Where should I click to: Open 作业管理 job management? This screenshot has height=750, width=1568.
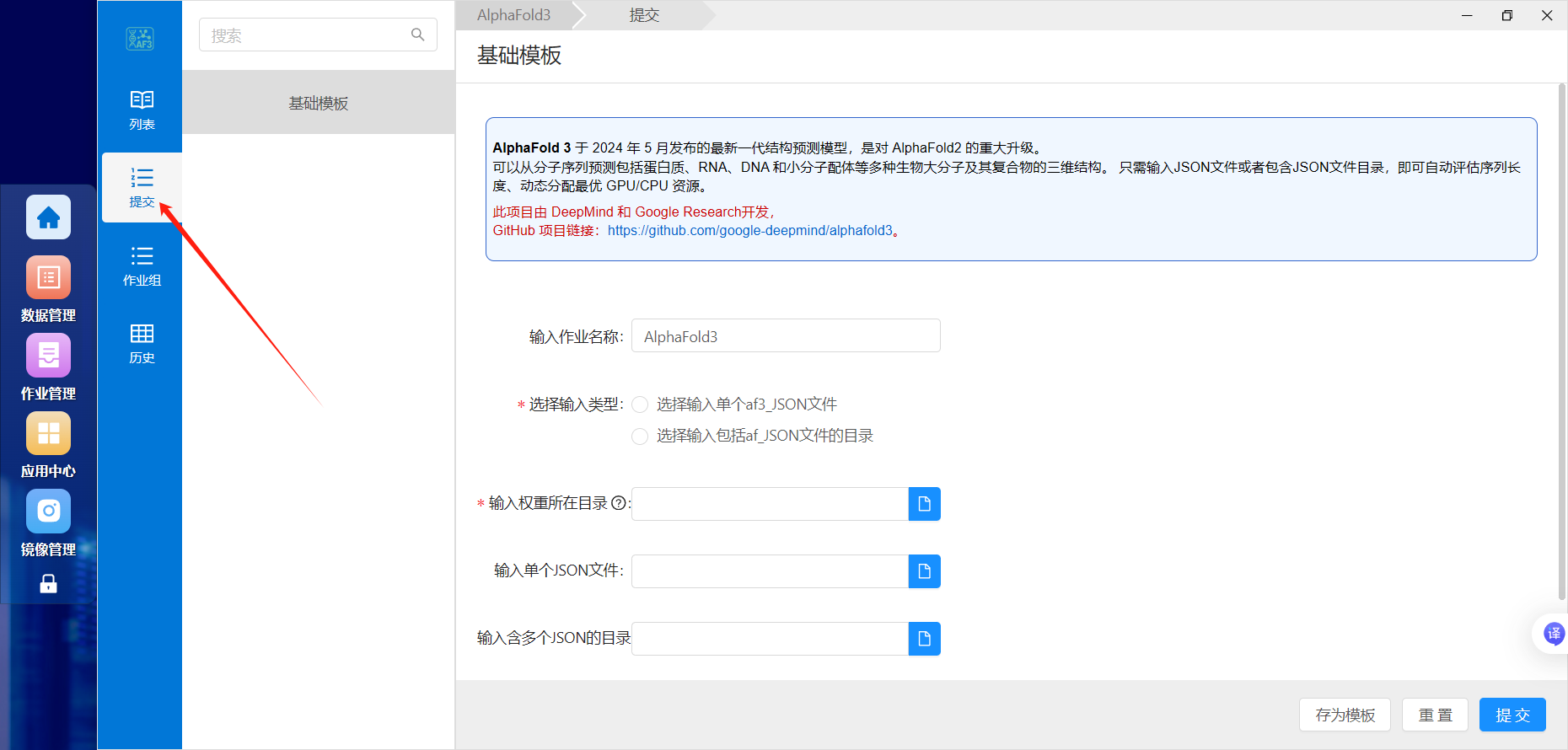48,368
